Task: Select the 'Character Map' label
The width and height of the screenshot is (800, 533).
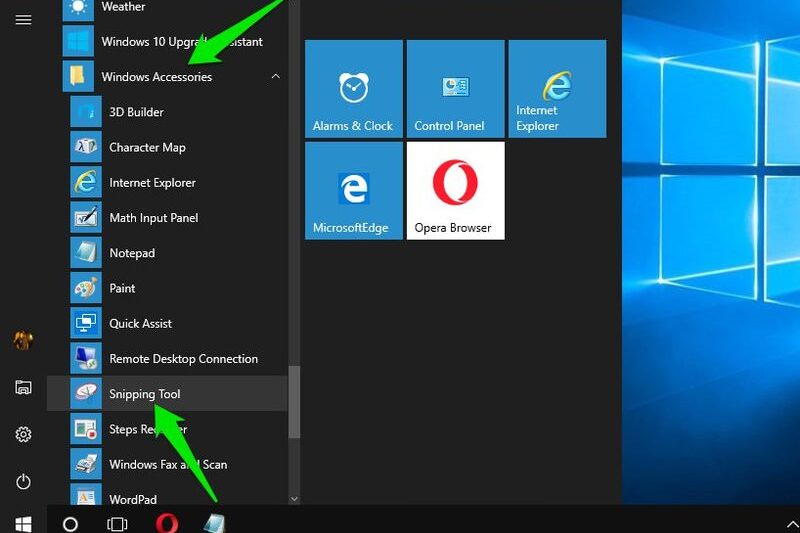Action: [x=147, y=147]
